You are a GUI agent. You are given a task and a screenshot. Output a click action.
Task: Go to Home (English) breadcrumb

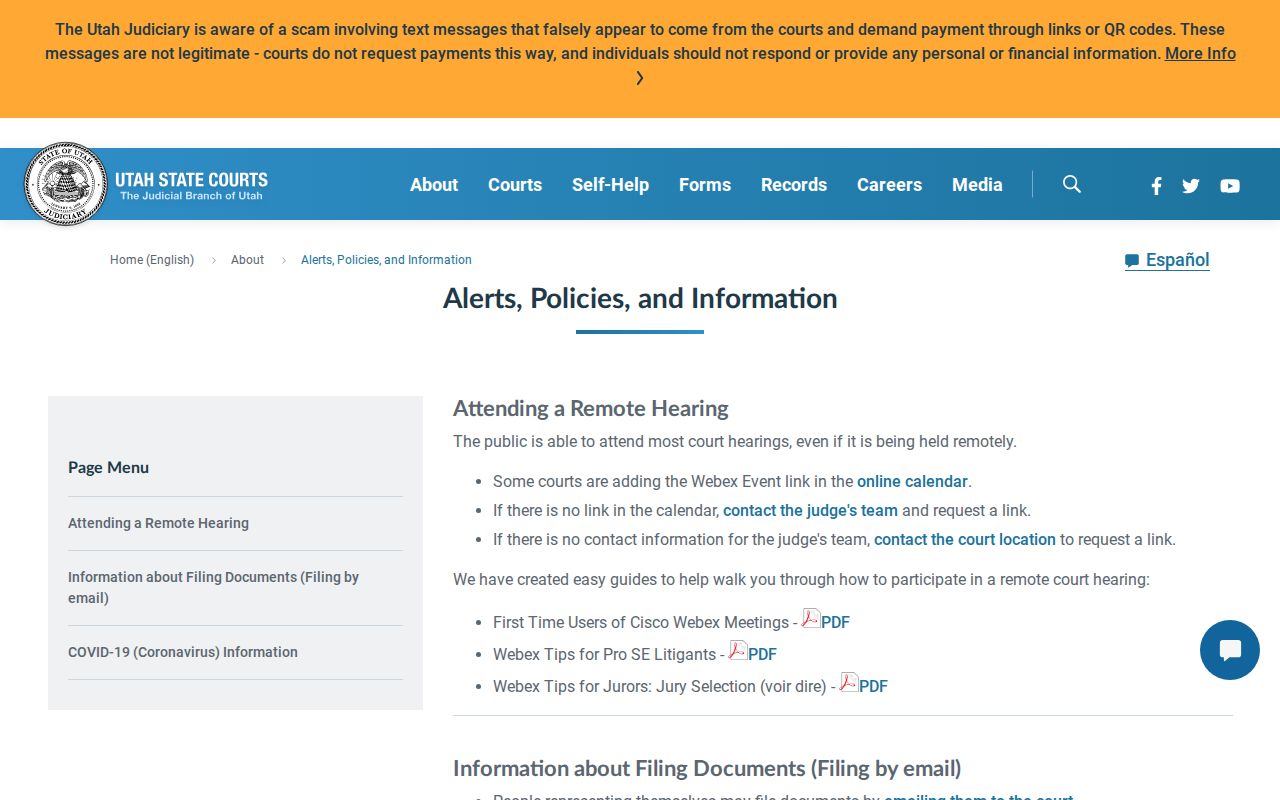coord(152,259)
